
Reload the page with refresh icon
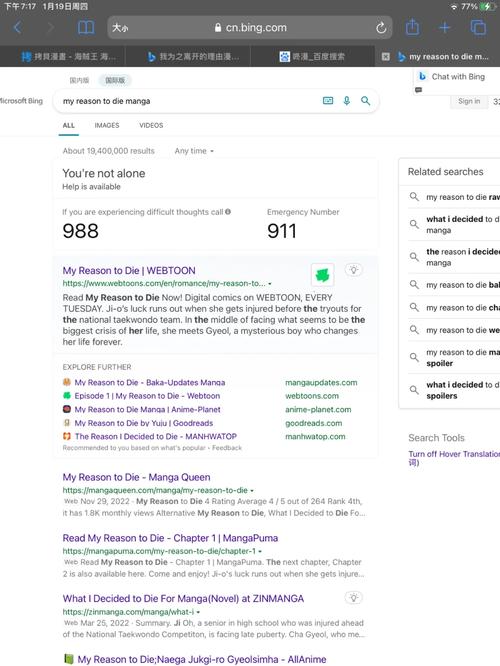tap(381, 28)
